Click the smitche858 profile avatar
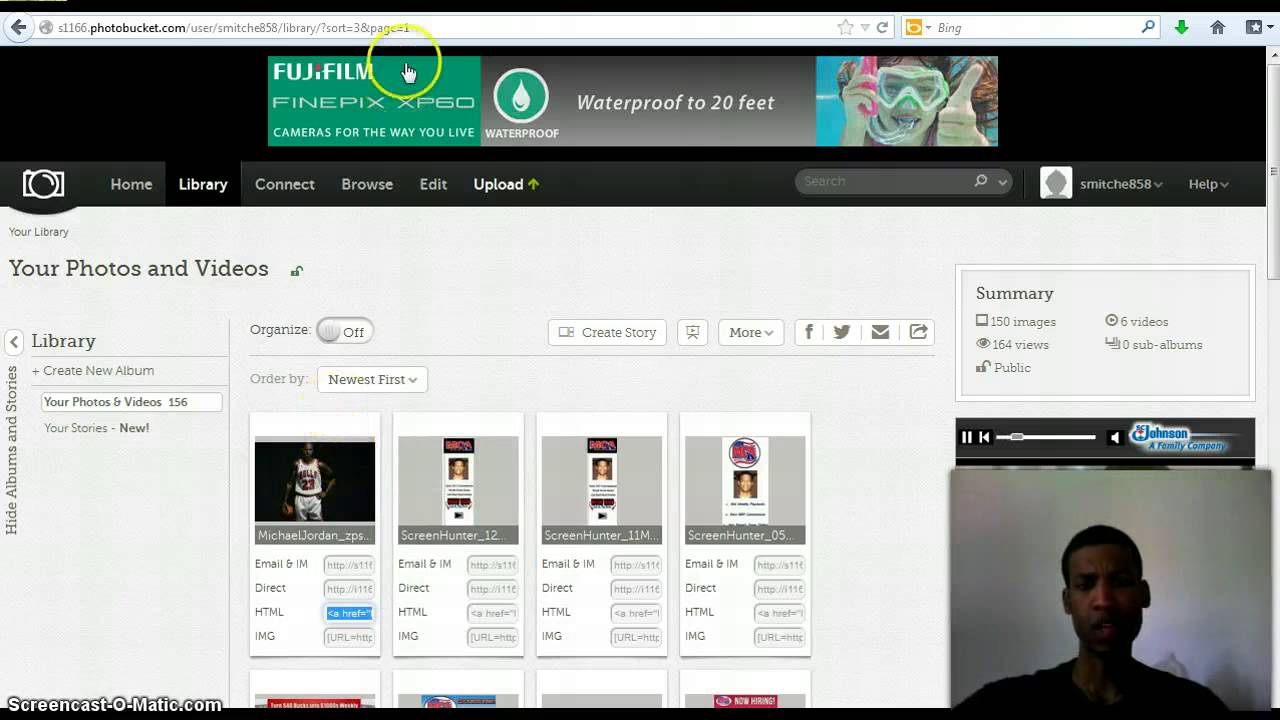The width and height of the screenshot is (1280, 720). click(x=1056, y=183)
